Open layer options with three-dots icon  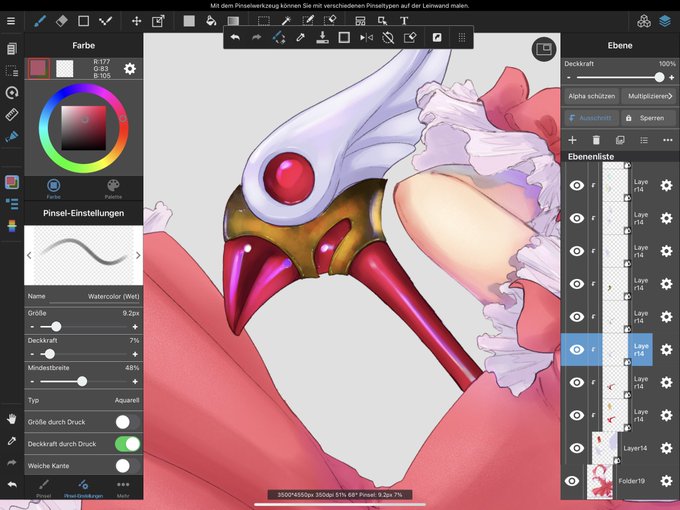667,140
